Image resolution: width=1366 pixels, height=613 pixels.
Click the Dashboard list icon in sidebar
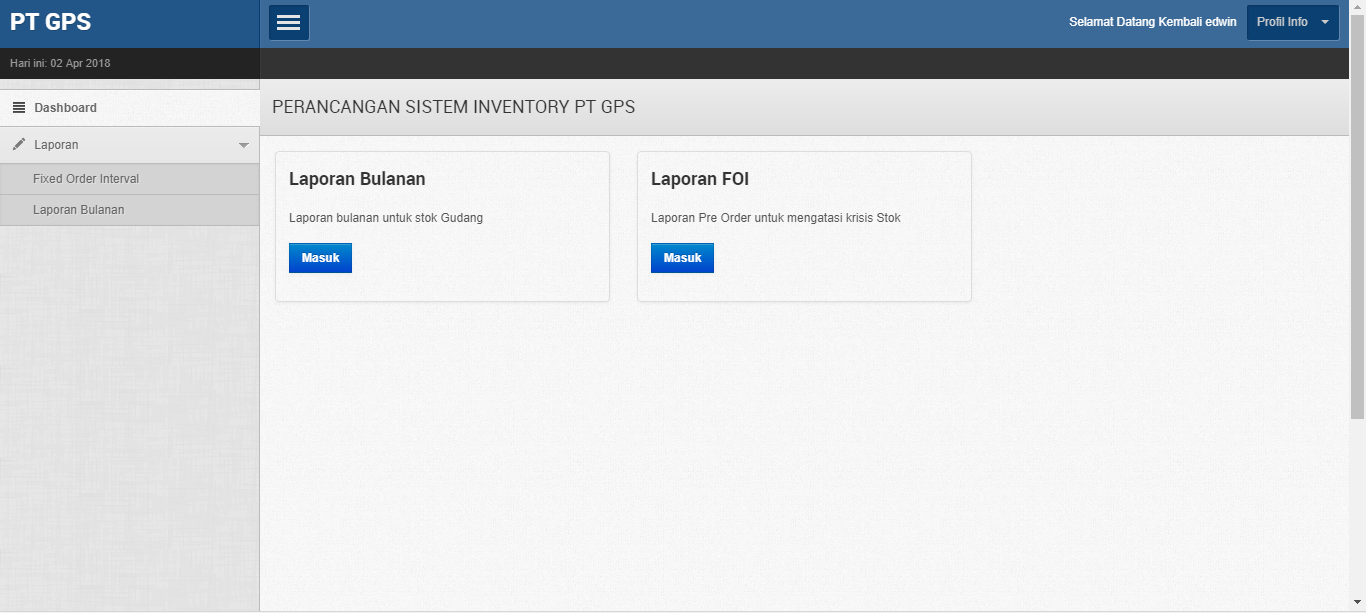19,108
